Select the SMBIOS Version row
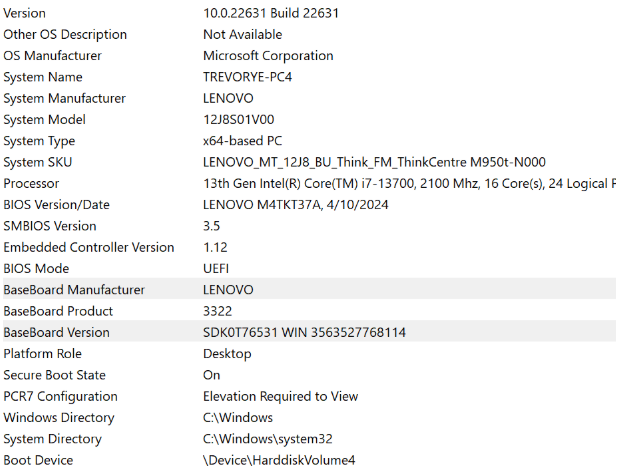The width and height of the screenshot is (618, 469). (50, 226)
